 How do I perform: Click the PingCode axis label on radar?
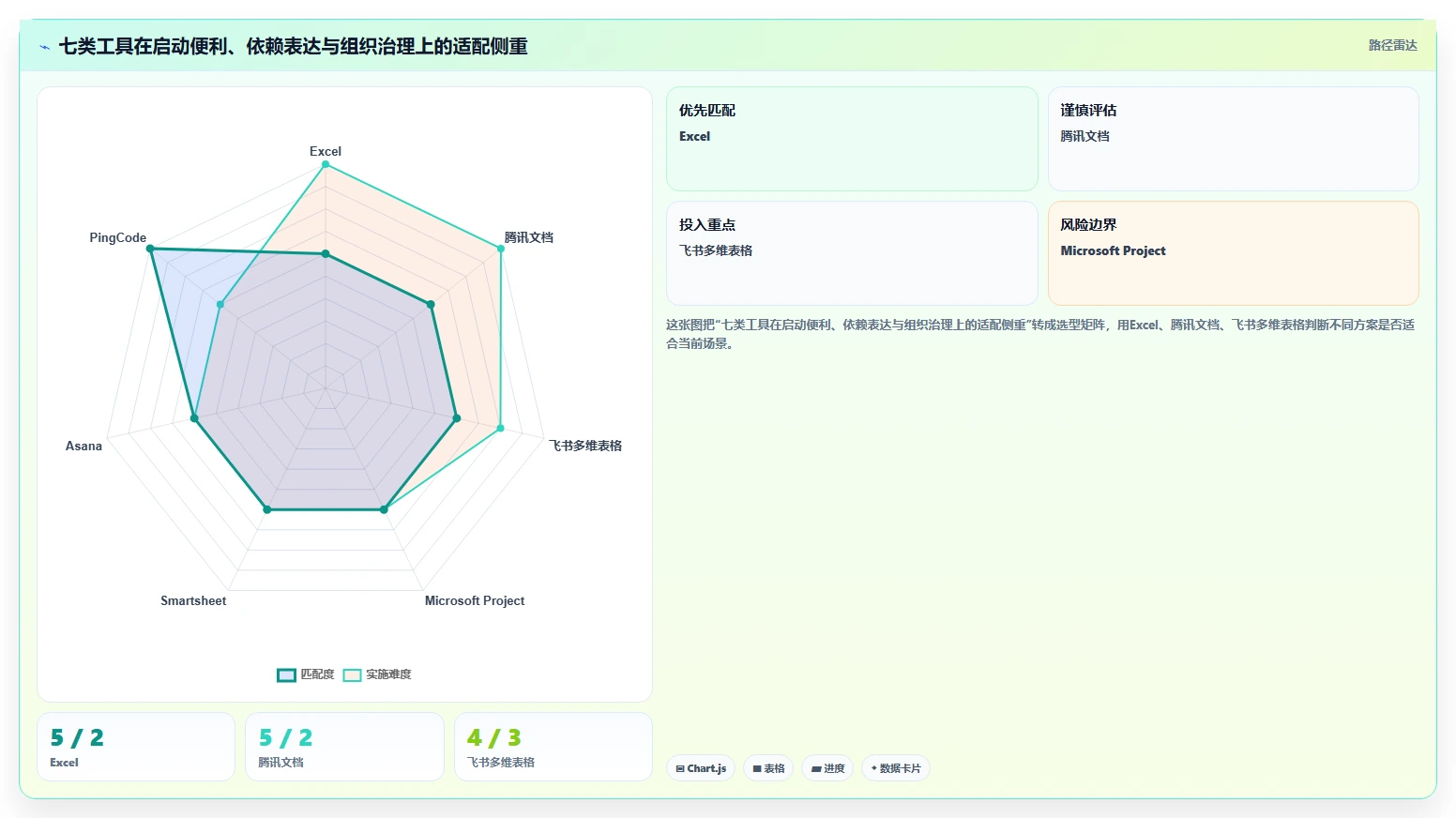point(118,237)
